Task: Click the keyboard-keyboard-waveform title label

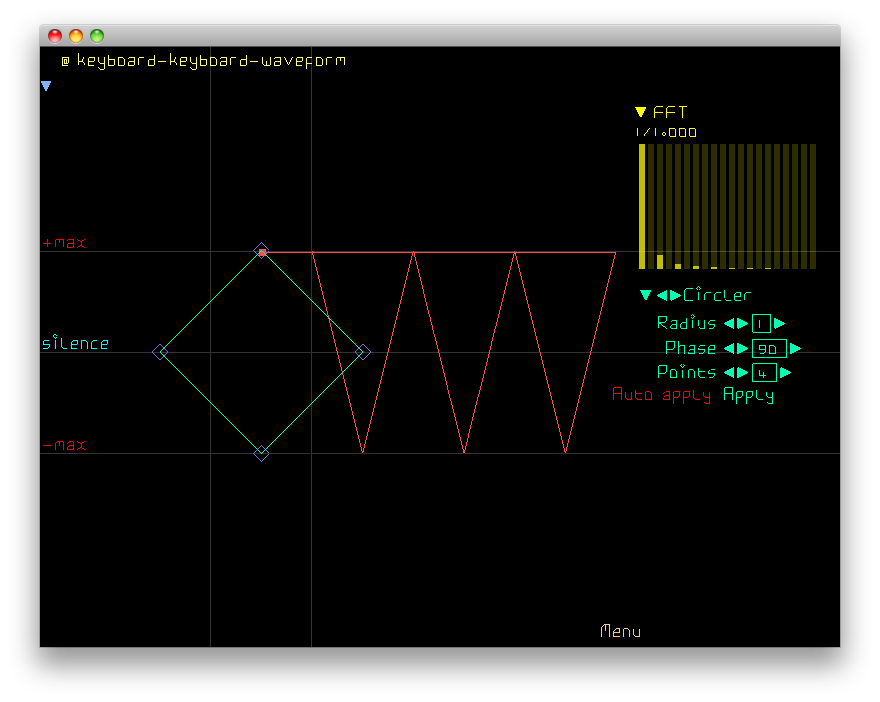Action: [x=211, y=61]
